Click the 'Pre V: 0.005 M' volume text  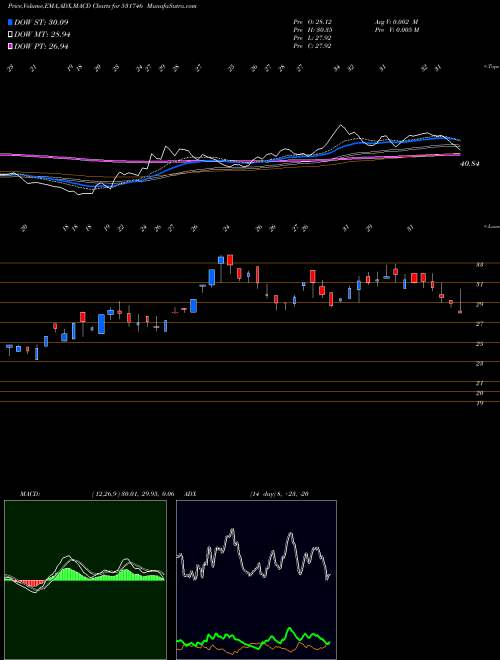(x=396, y=30)
